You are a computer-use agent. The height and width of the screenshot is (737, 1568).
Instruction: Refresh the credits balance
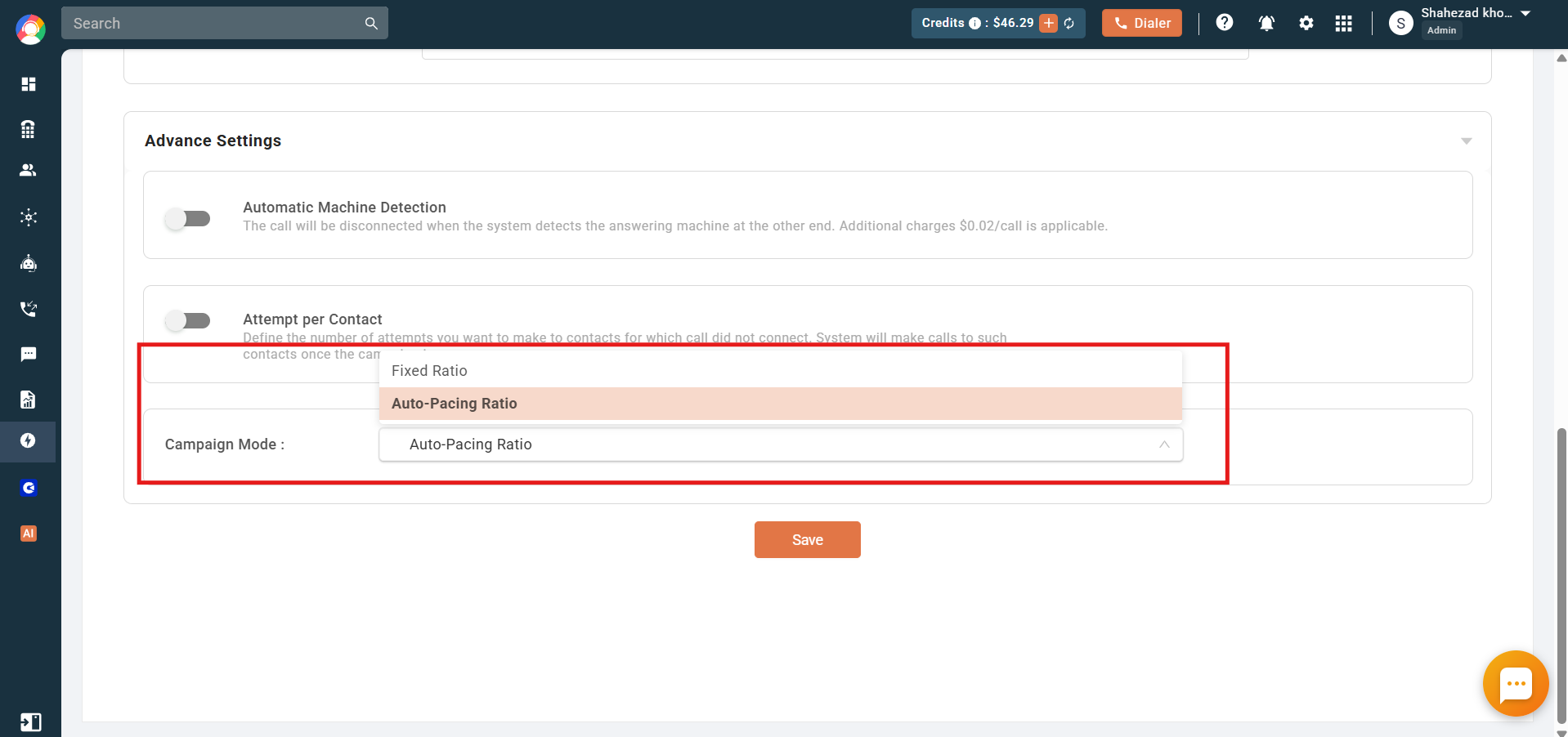1069,24
